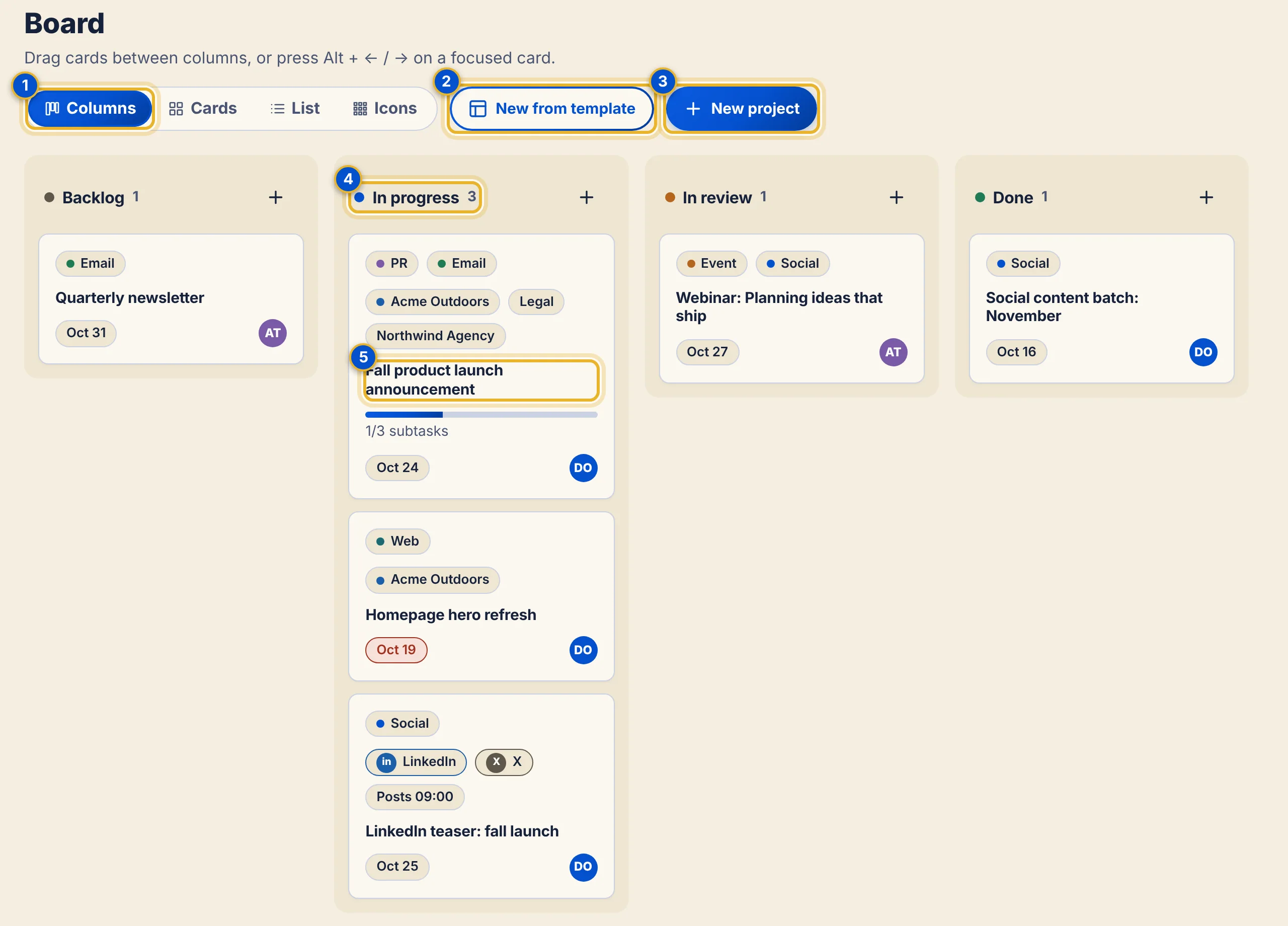Click New from template button
The image size is (1288, 926).
tap(551, 109)
